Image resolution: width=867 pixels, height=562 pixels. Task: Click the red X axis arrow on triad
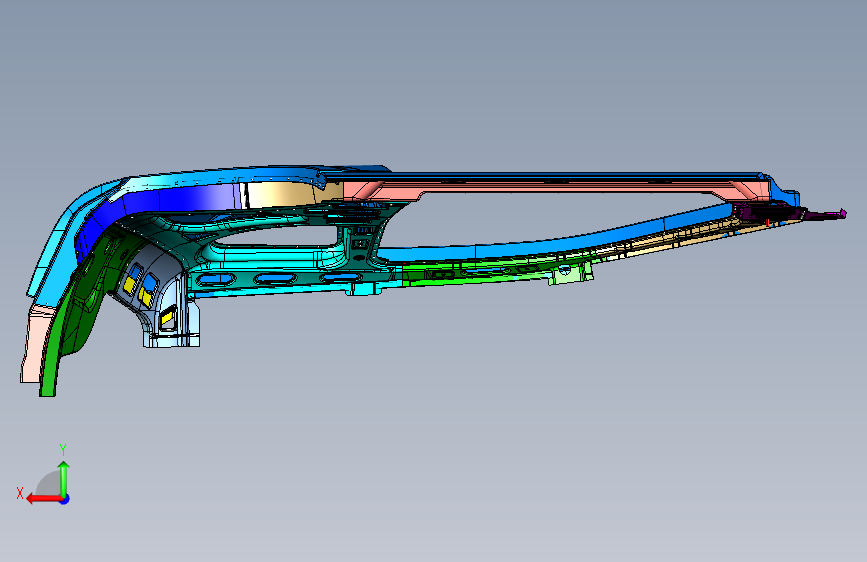pyautogui.click(x=44, y=499)
